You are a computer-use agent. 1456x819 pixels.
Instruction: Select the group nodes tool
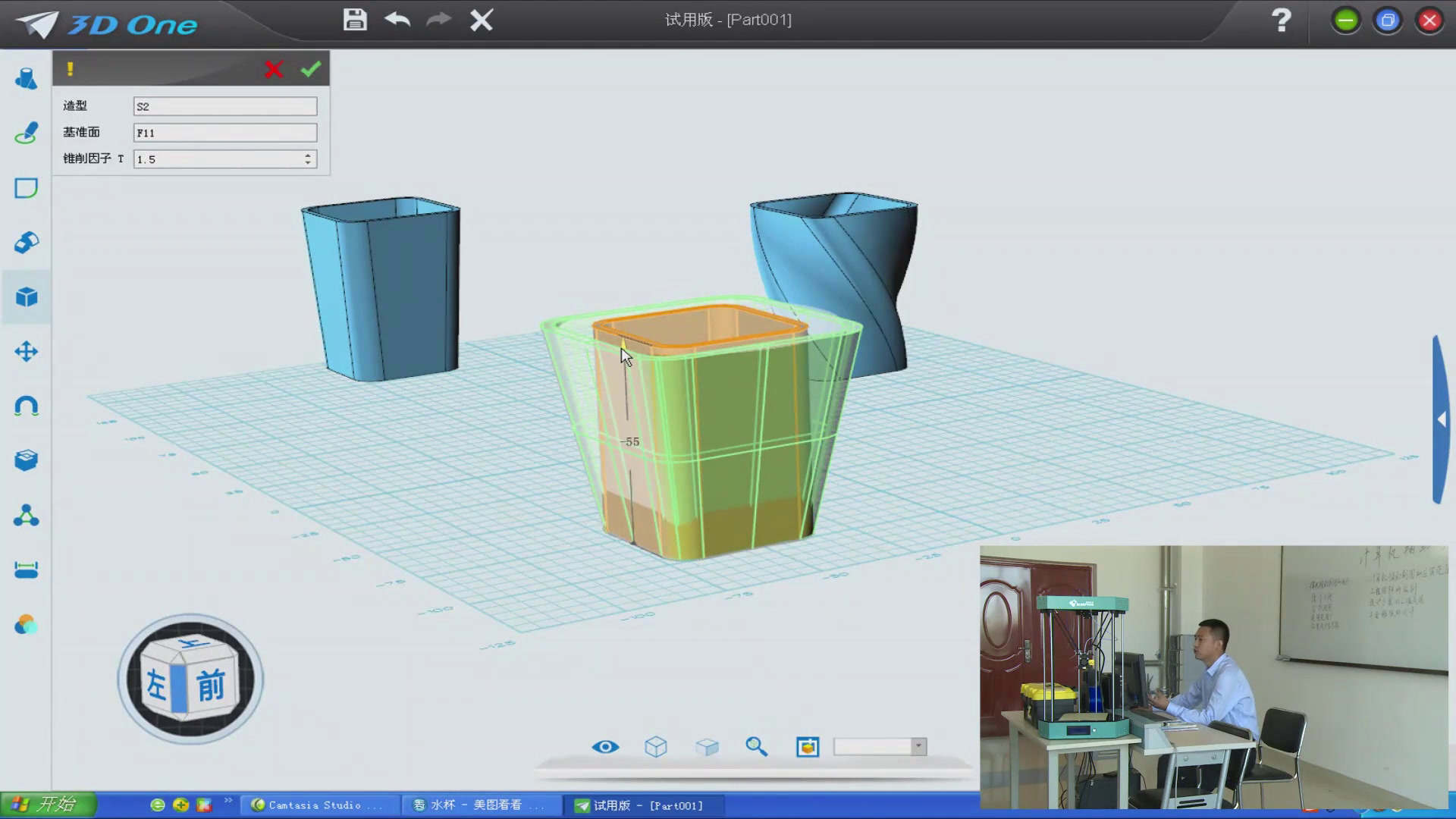(26, 516)
